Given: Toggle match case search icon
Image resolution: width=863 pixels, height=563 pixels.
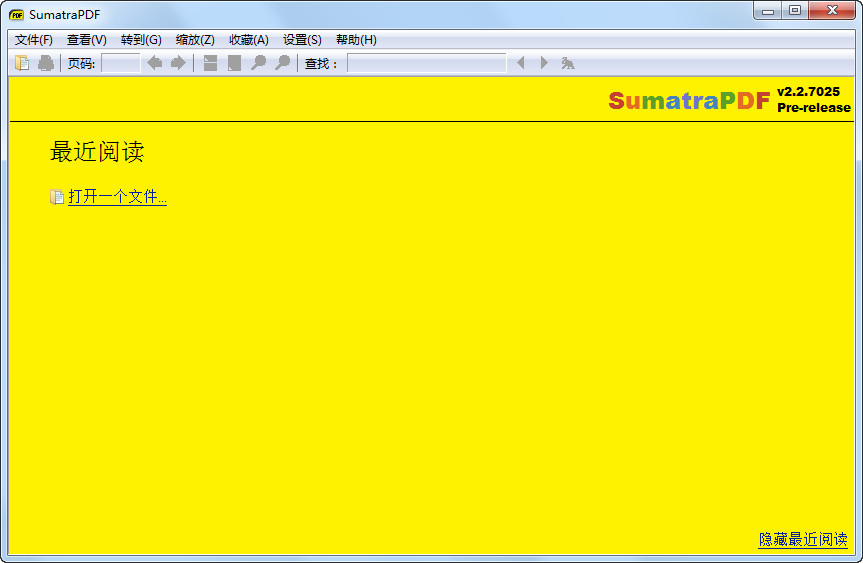Looking at the screenshot, I should [x=568, y=63].
